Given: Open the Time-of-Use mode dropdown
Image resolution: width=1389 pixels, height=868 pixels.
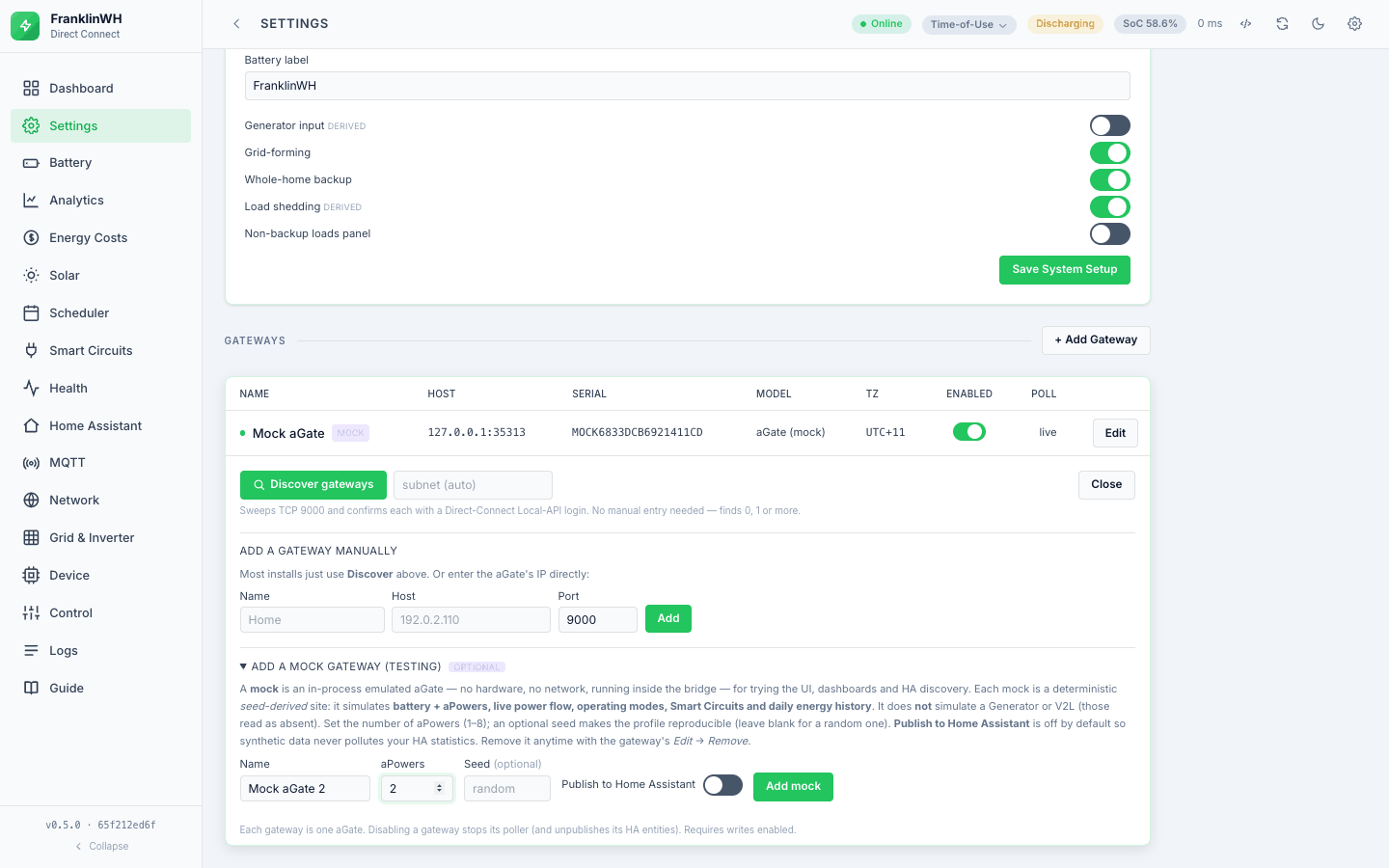Looking at the screenshot, I should (x=968, y=24).
